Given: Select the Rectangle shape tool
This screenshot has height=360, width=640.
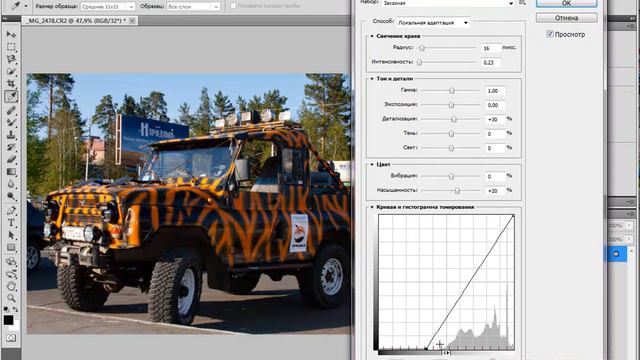Looking at the screenshot, I should click(11, 248).
